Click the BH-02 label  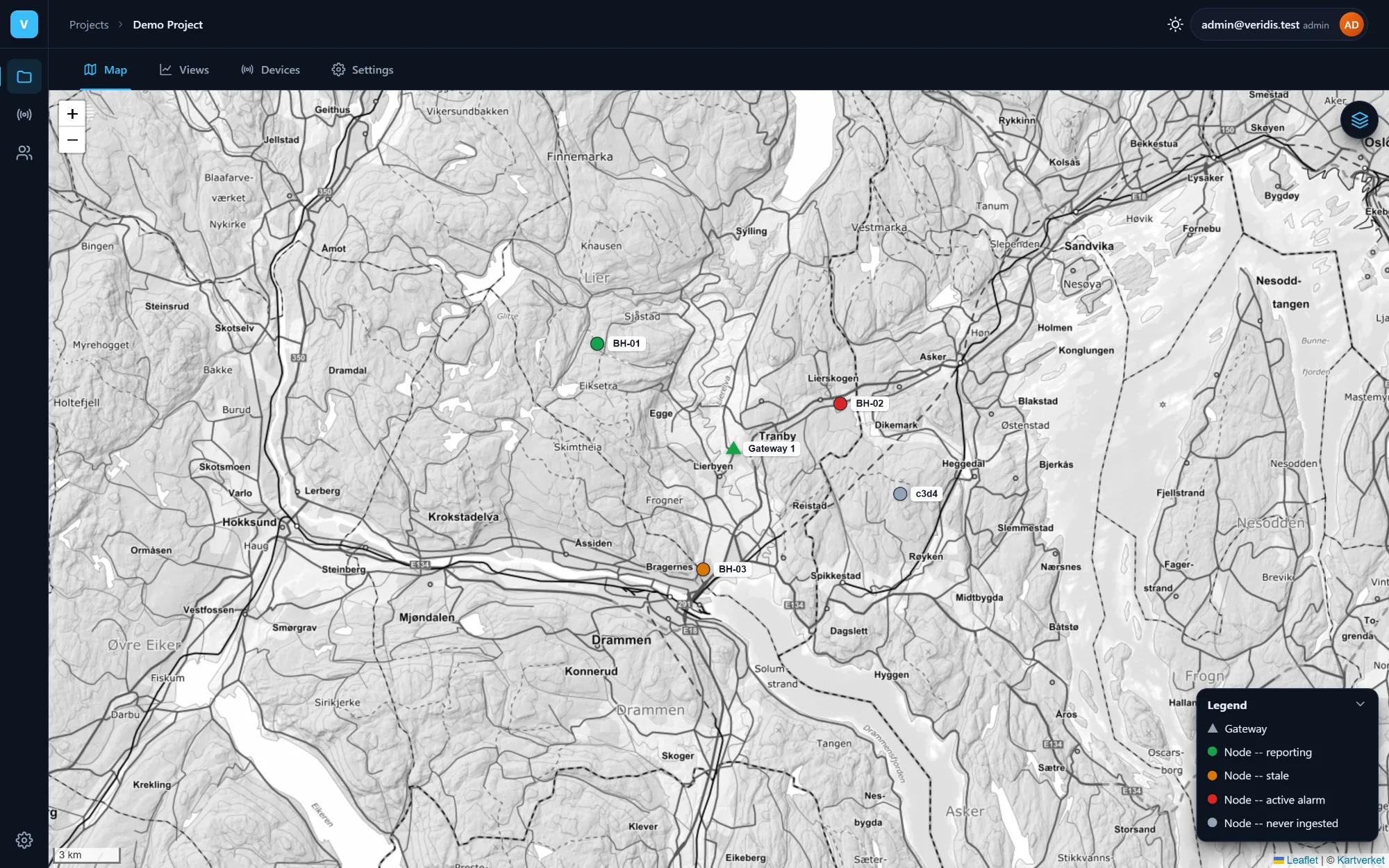pos(870,403)
